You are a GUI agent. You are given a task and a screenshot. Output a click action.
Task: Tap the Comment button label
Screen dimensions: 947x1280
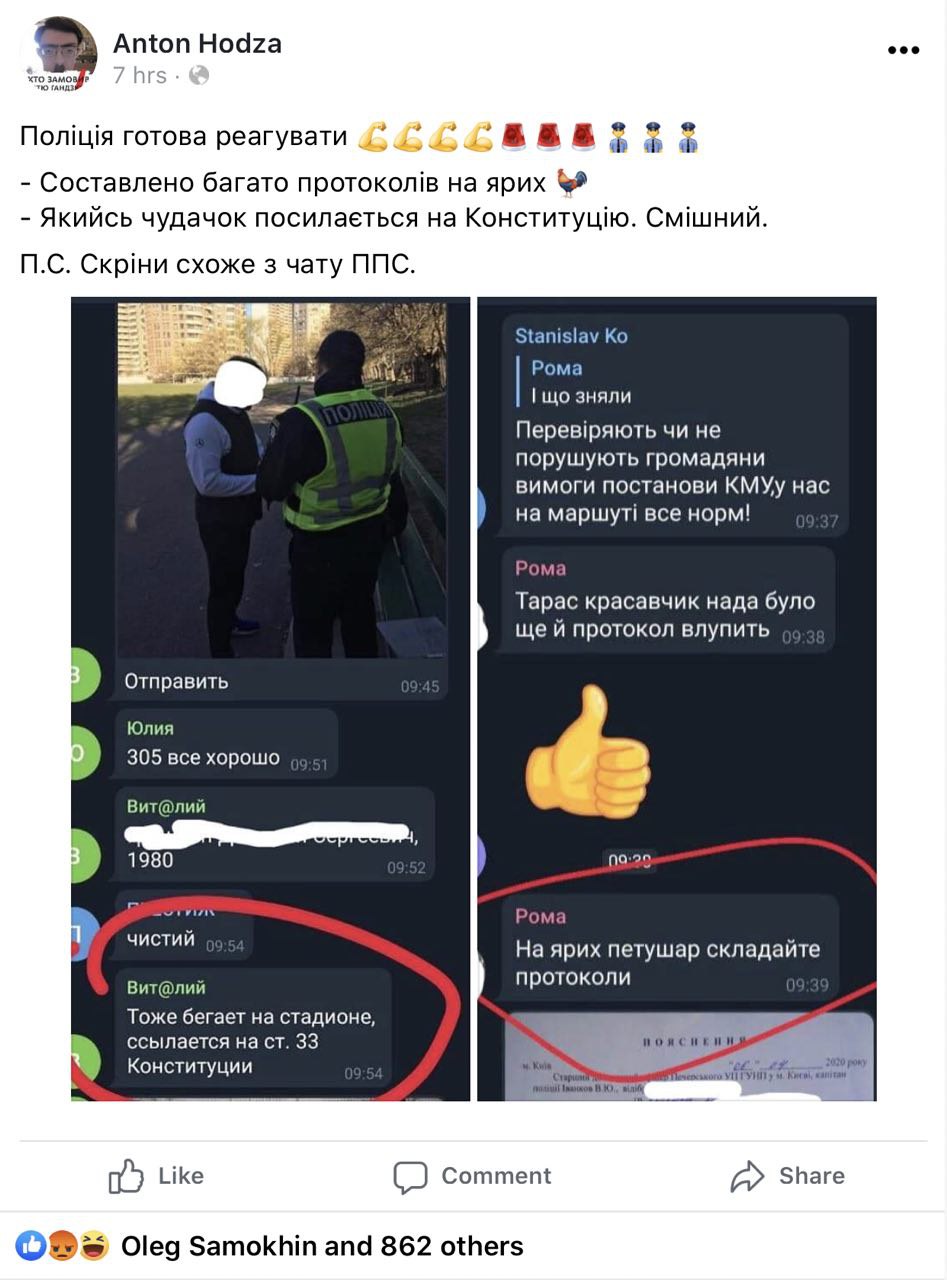(x=496, y=1176)
